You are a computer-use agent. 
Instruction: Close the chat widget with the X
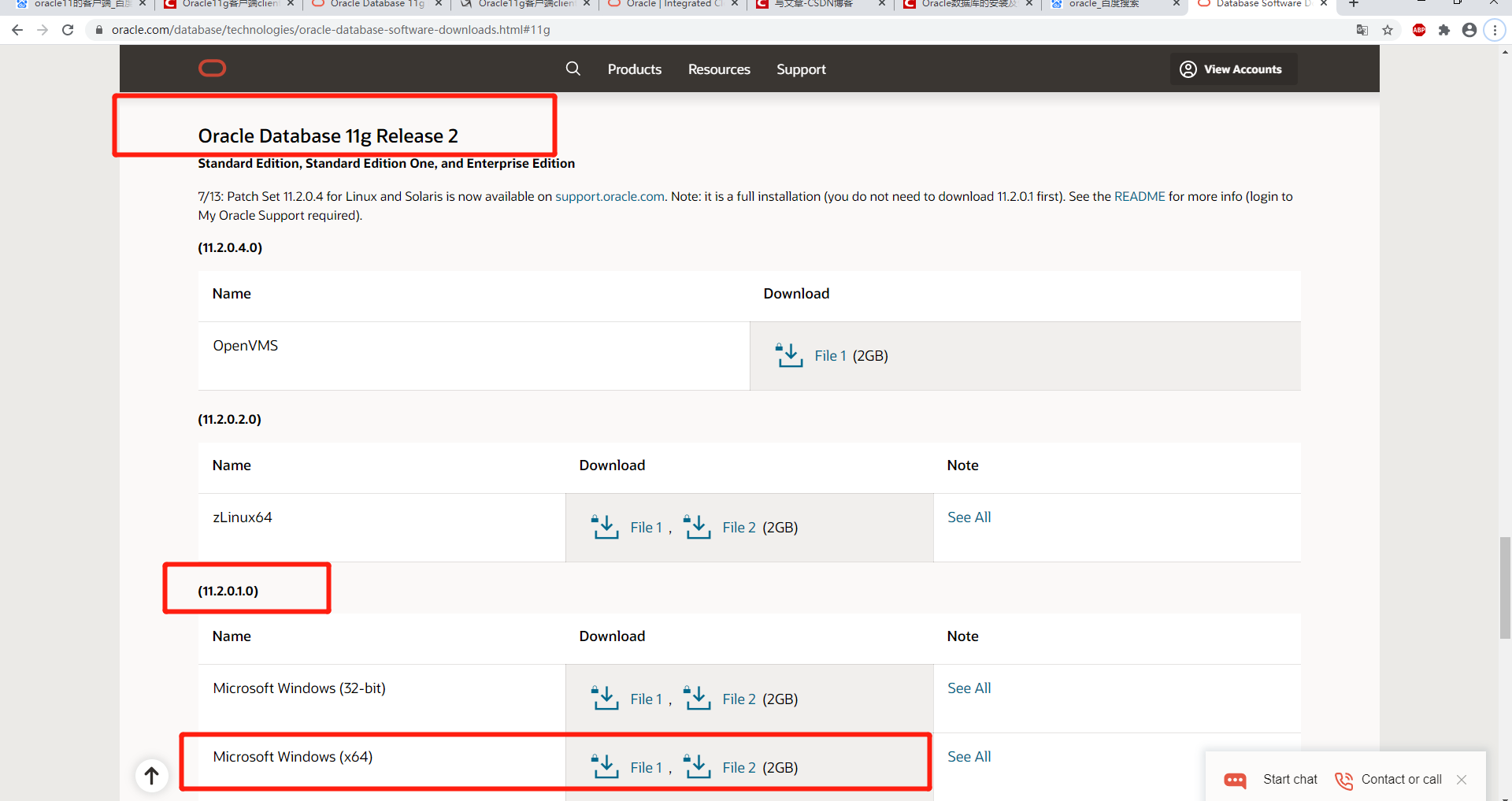pos(1462,780)
